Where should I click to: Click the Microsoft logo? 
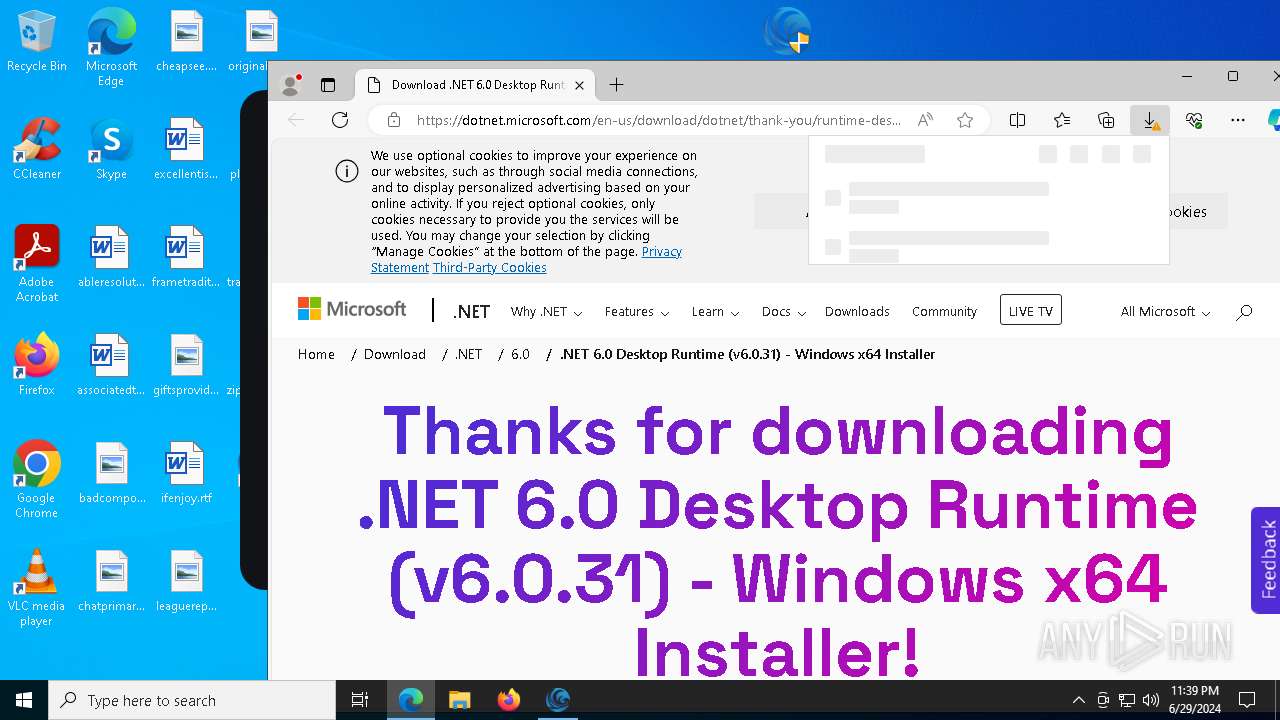pyautogui.click(x=352, y=310)
